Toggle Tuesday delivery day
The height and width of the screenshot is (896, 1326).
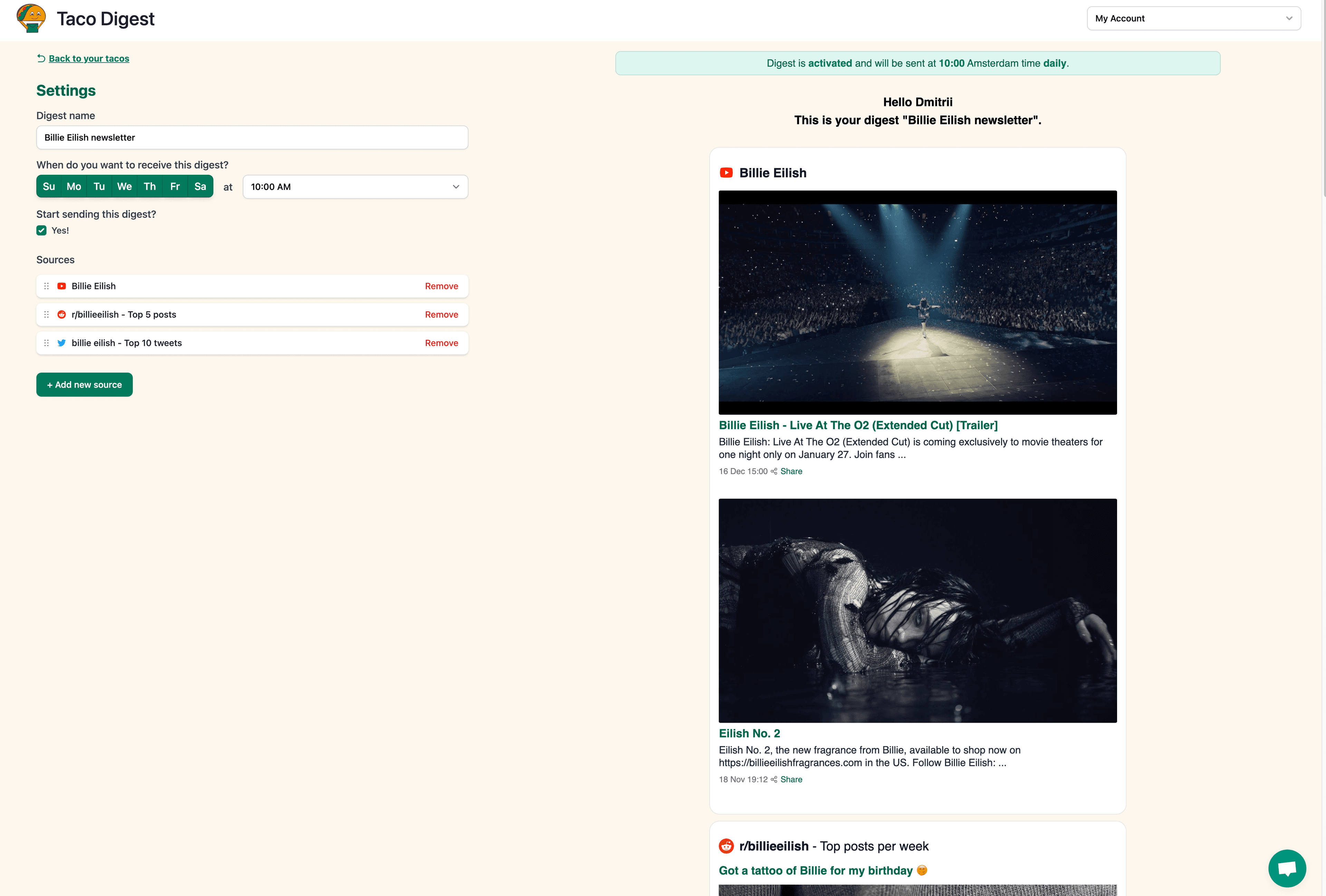tap(99, 186)
